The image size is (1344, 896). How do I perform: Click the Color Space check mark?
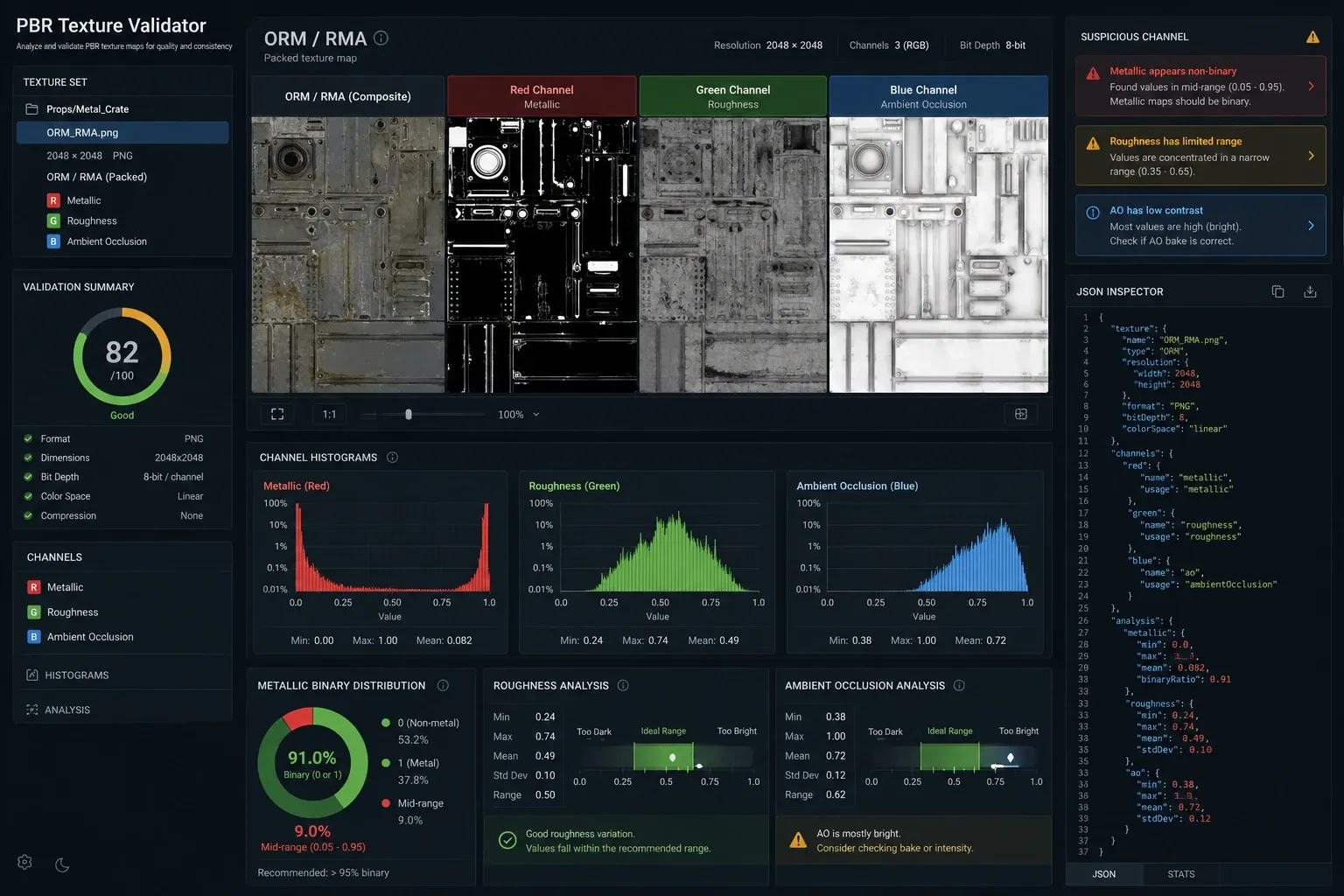[28, 496]
